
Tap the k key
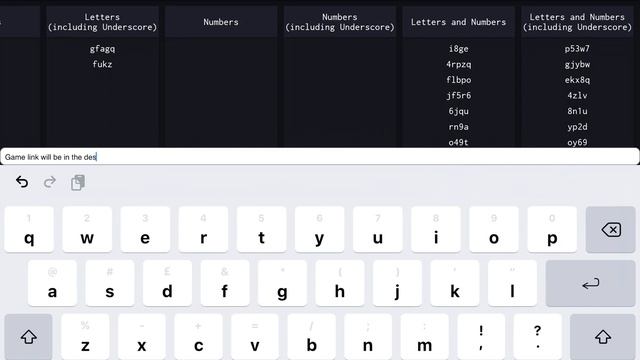pos(455,283)
